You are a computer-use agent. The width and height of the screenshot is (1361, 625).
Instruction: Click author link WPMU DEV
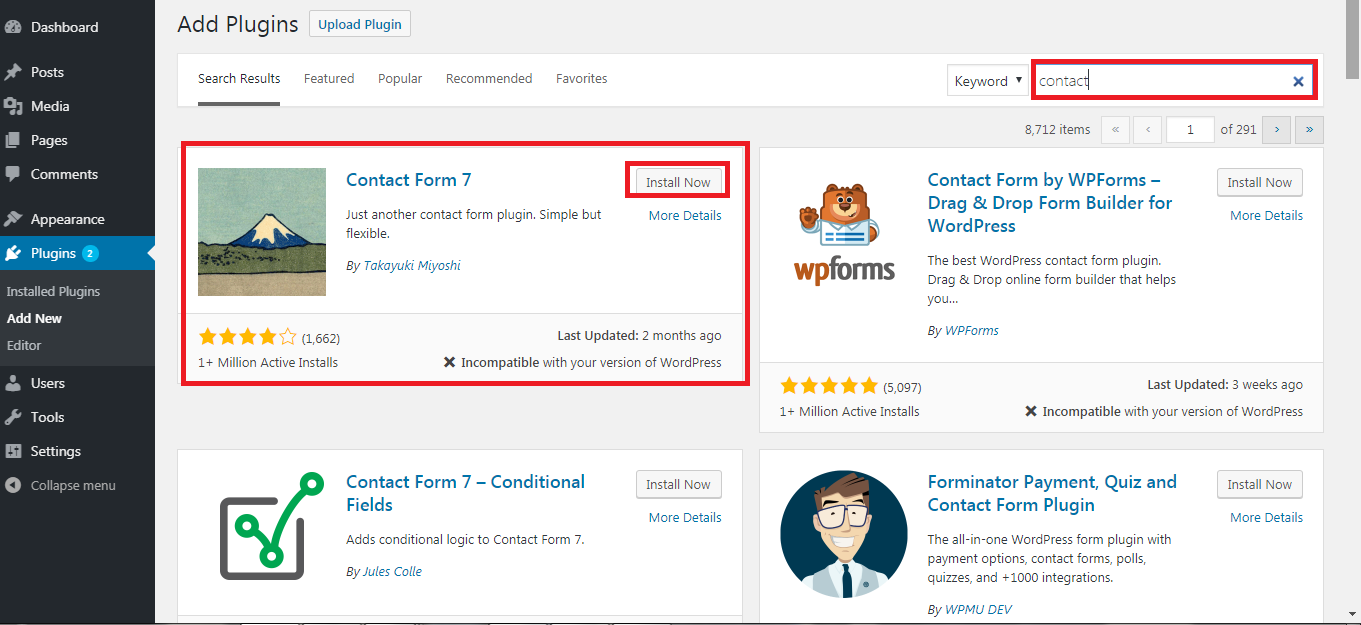coord(977,609)
